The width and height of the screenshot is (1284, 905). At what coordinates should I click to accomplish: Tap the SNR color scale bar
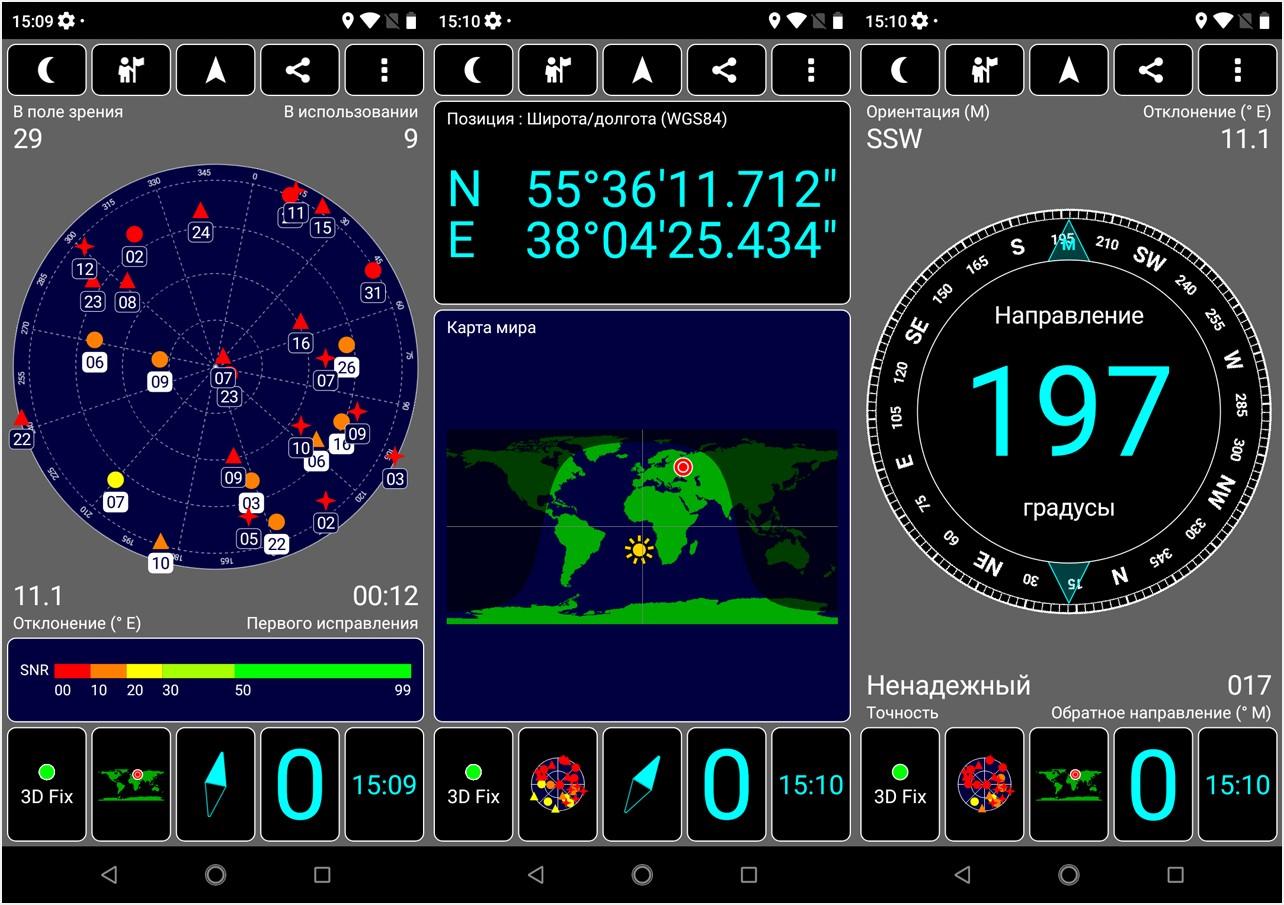click(232, 671)
